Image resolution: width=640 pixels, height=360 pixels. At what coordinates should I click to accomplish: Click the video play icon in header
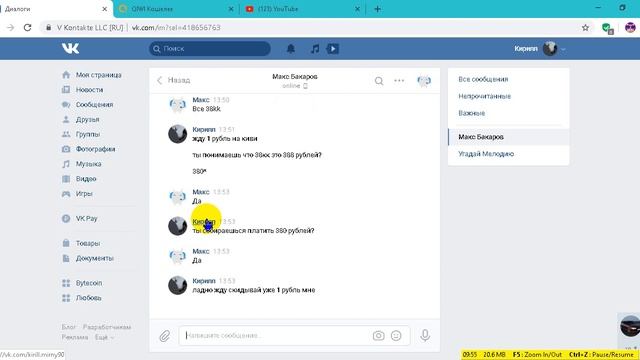click(x=333, y=49)
